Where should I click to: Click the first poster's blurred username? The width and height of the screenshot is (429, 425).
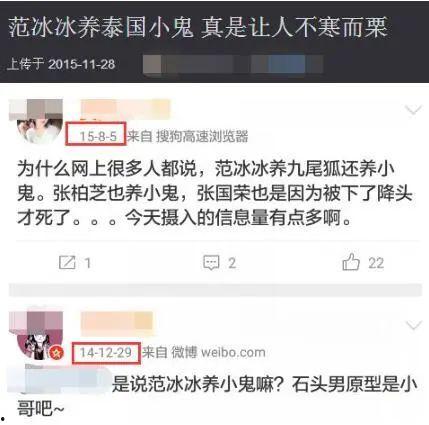[x=125, y=109]
